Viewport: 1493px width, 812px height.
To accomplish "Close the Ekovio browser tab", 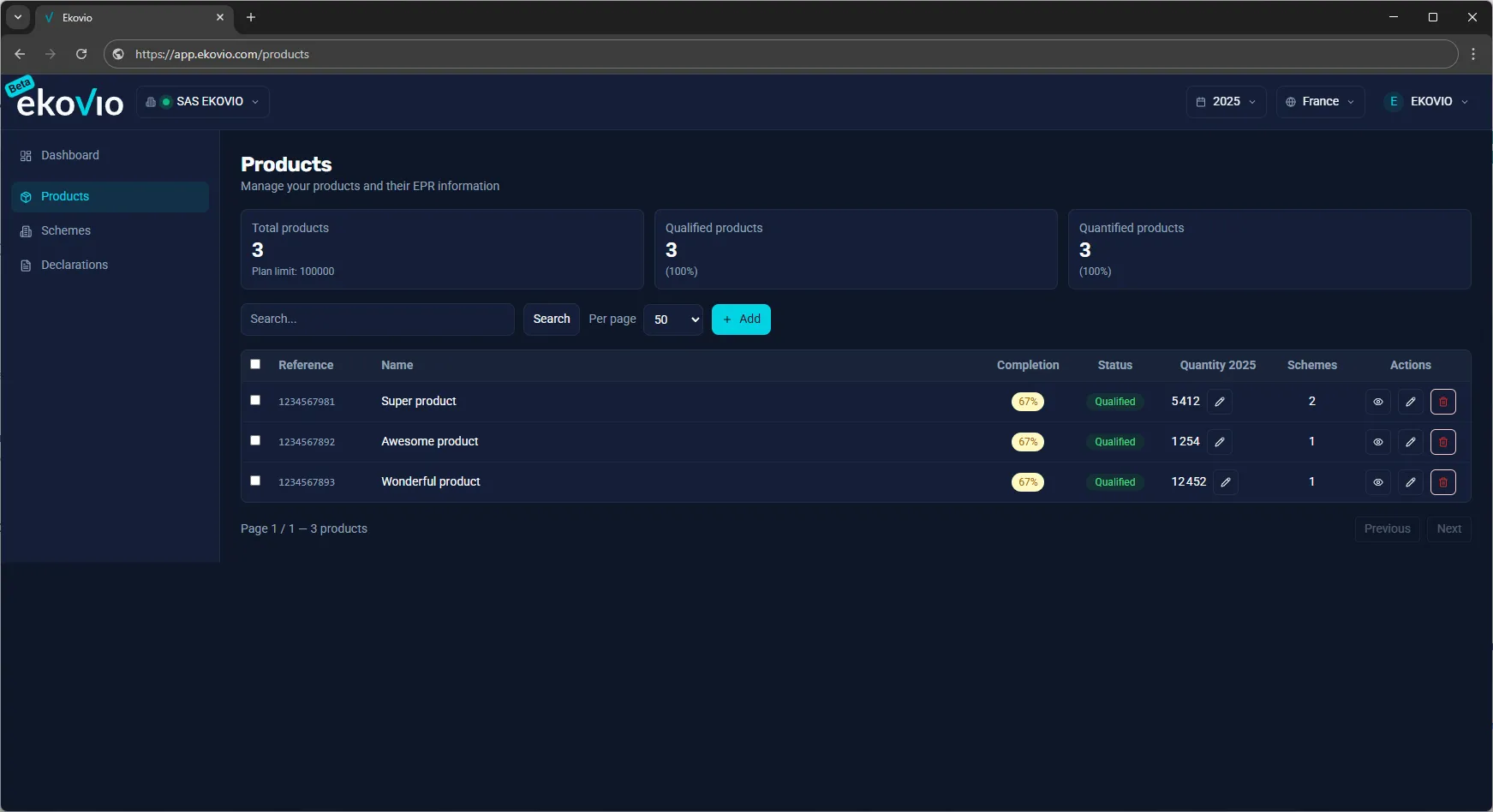I will tap(220, 17).
